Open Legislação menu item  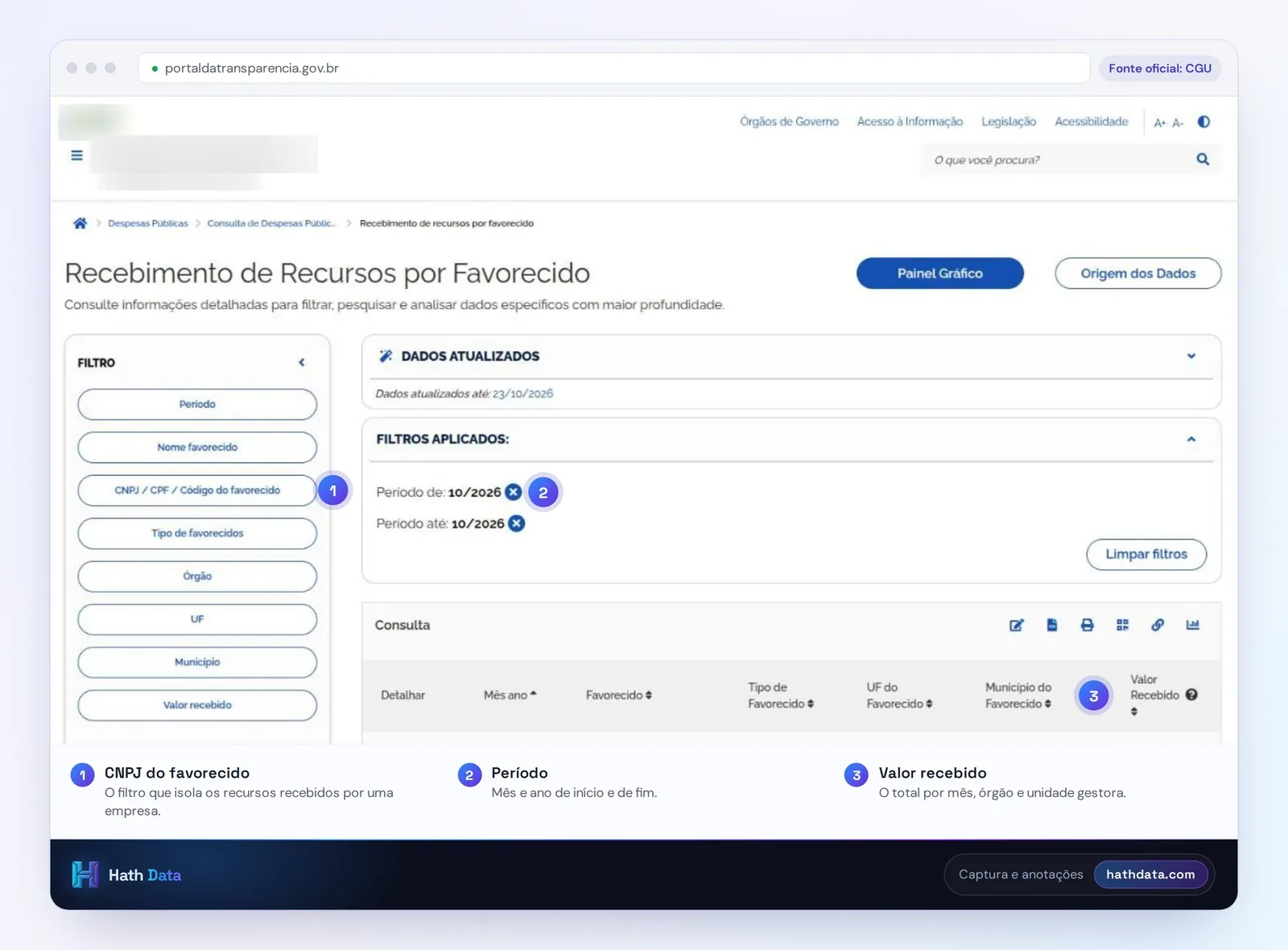coord(1009,122)
